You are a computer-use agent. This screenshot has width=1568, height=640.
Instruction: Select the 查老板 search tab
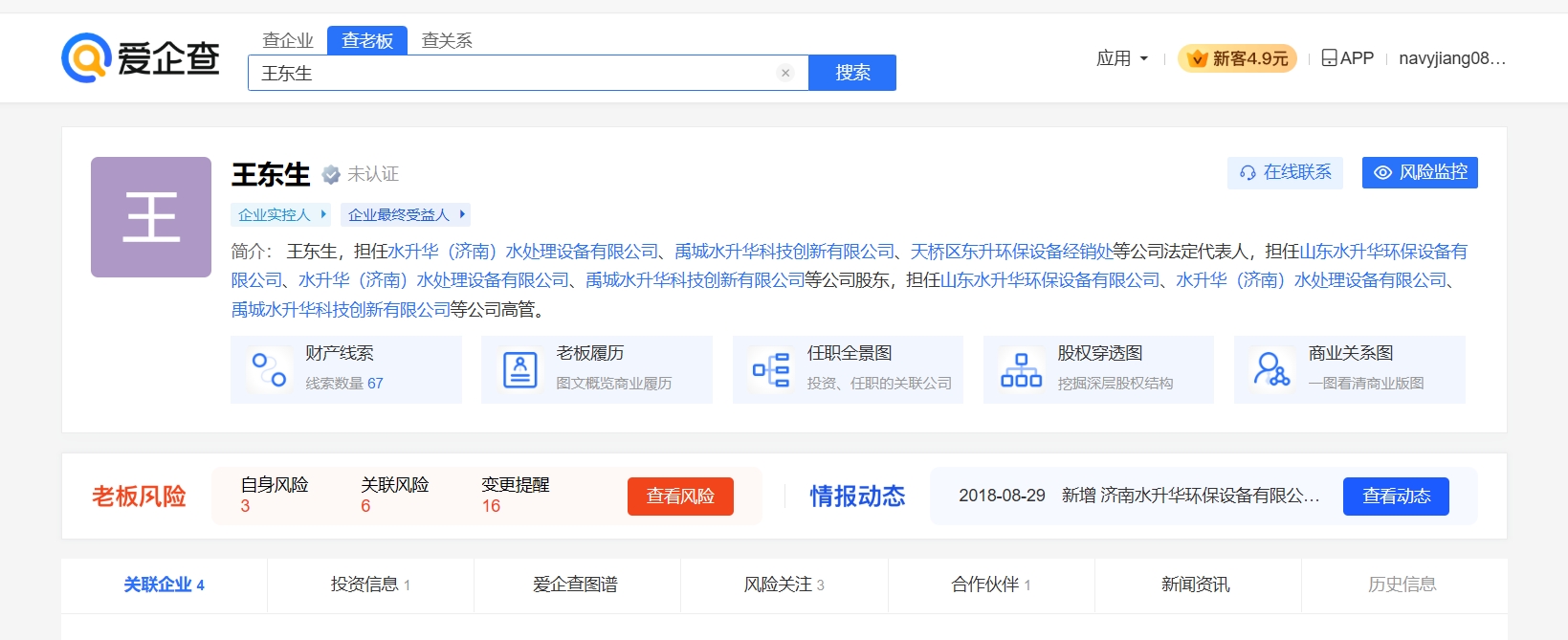367,40
